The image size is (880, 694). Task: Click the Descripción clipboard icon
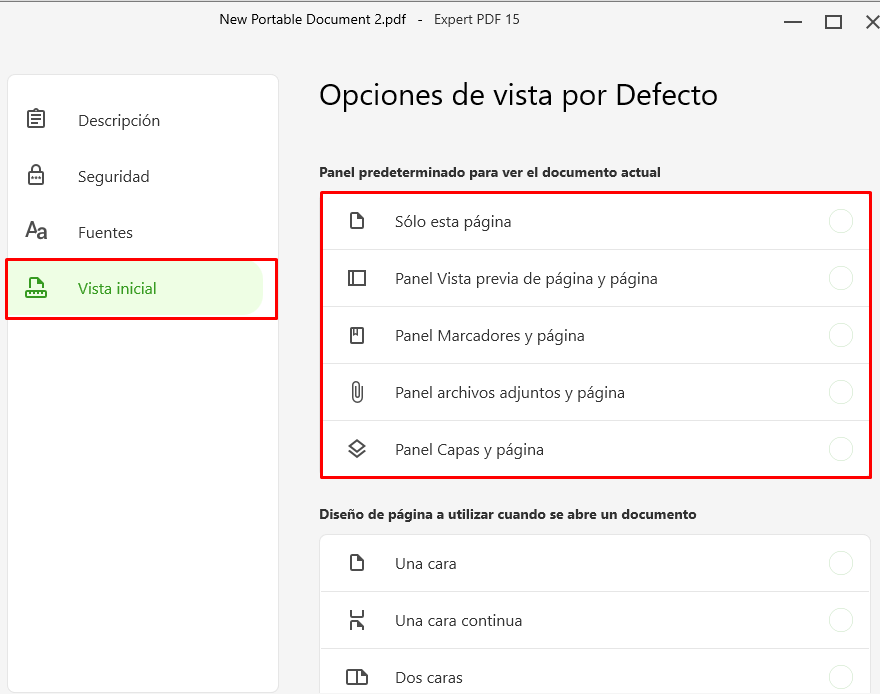point(36,119)
